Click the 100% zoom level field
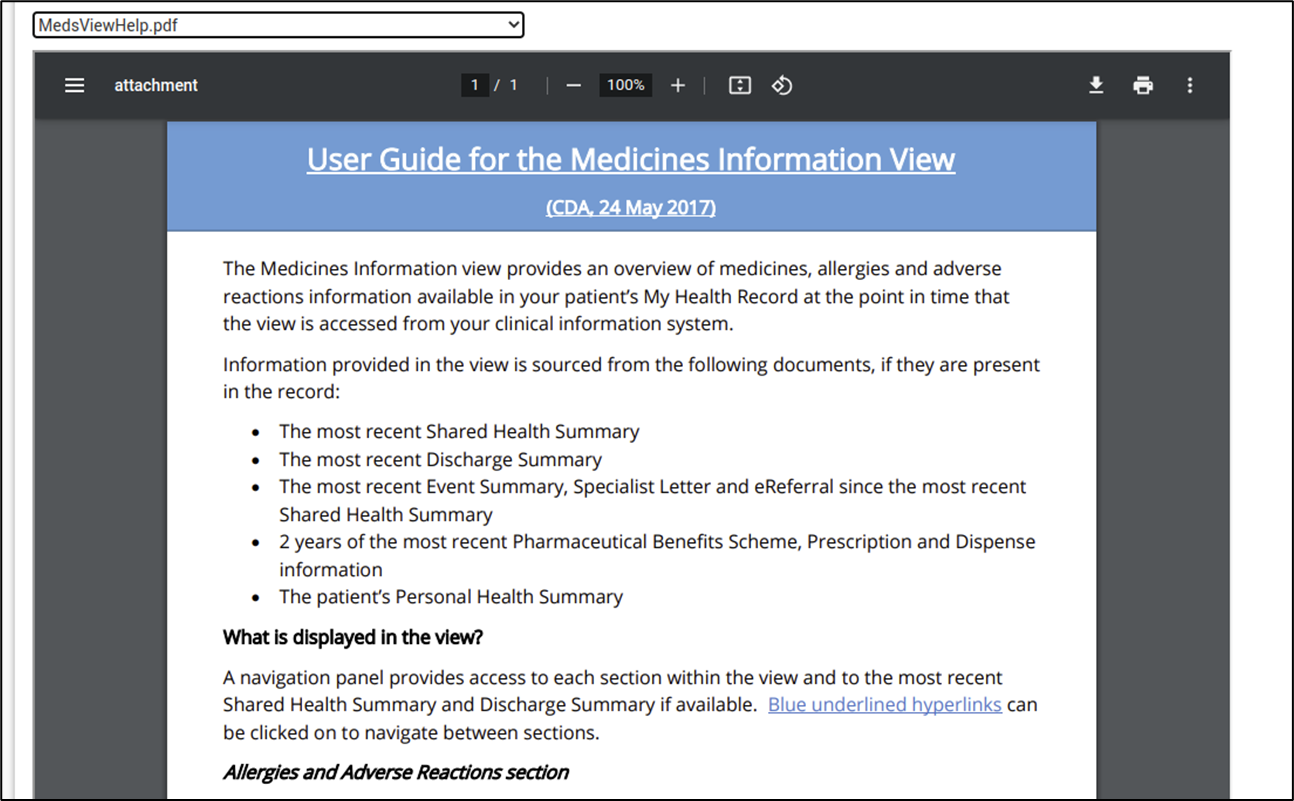The image size is (1294, 801). 626,86
